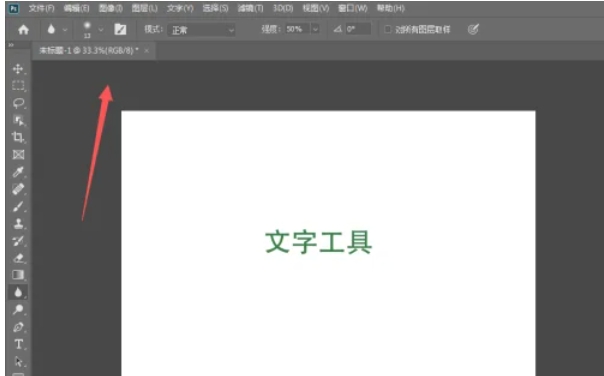The height and width of the screenshot is (376, 604).
Task: Toggle pressure for size icon
Action: pyautogui.click(x=473, y=29)
